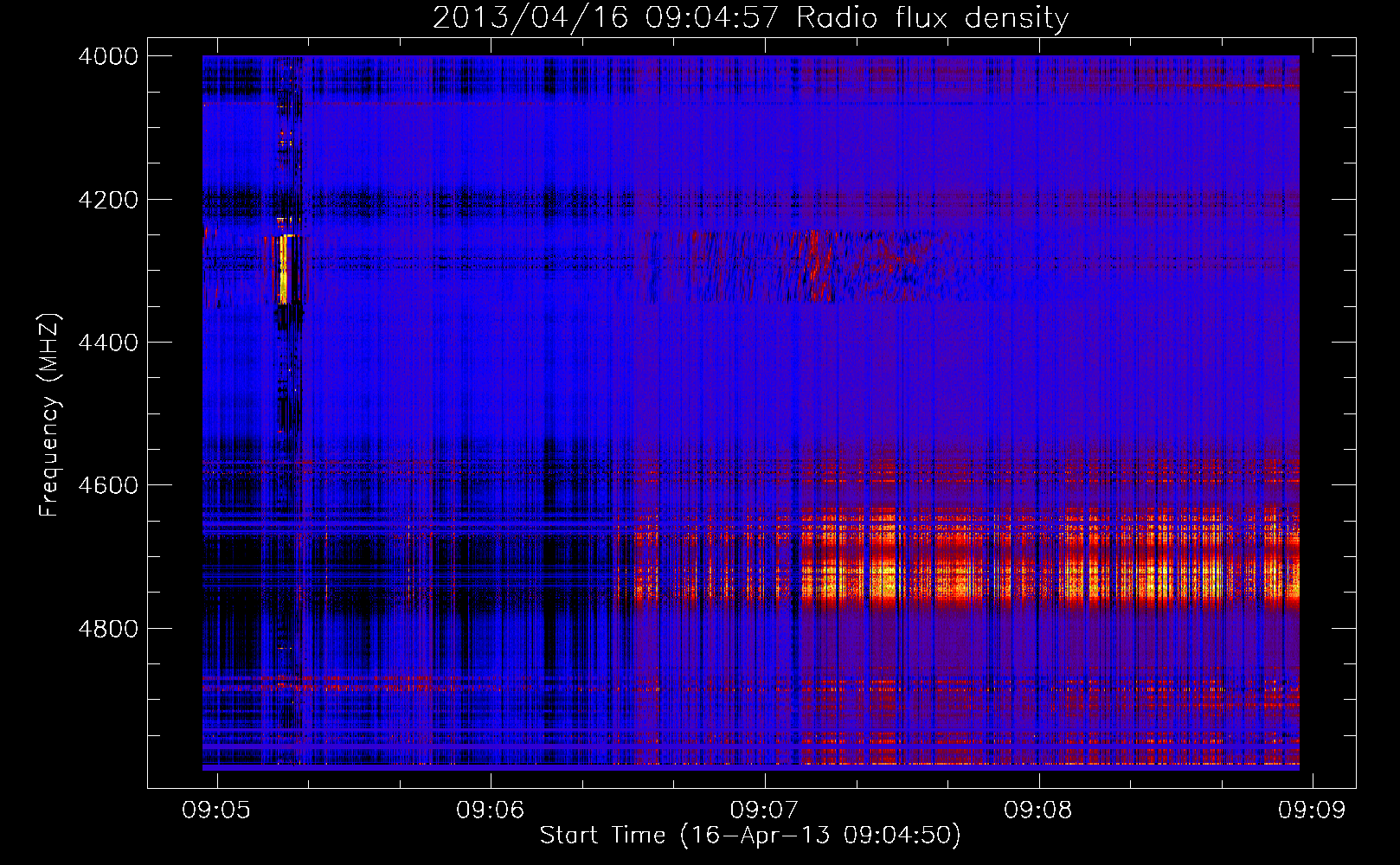
Task: Click the 'Frequency (MHZ)' vertical axis title
Action: point(49,415)
